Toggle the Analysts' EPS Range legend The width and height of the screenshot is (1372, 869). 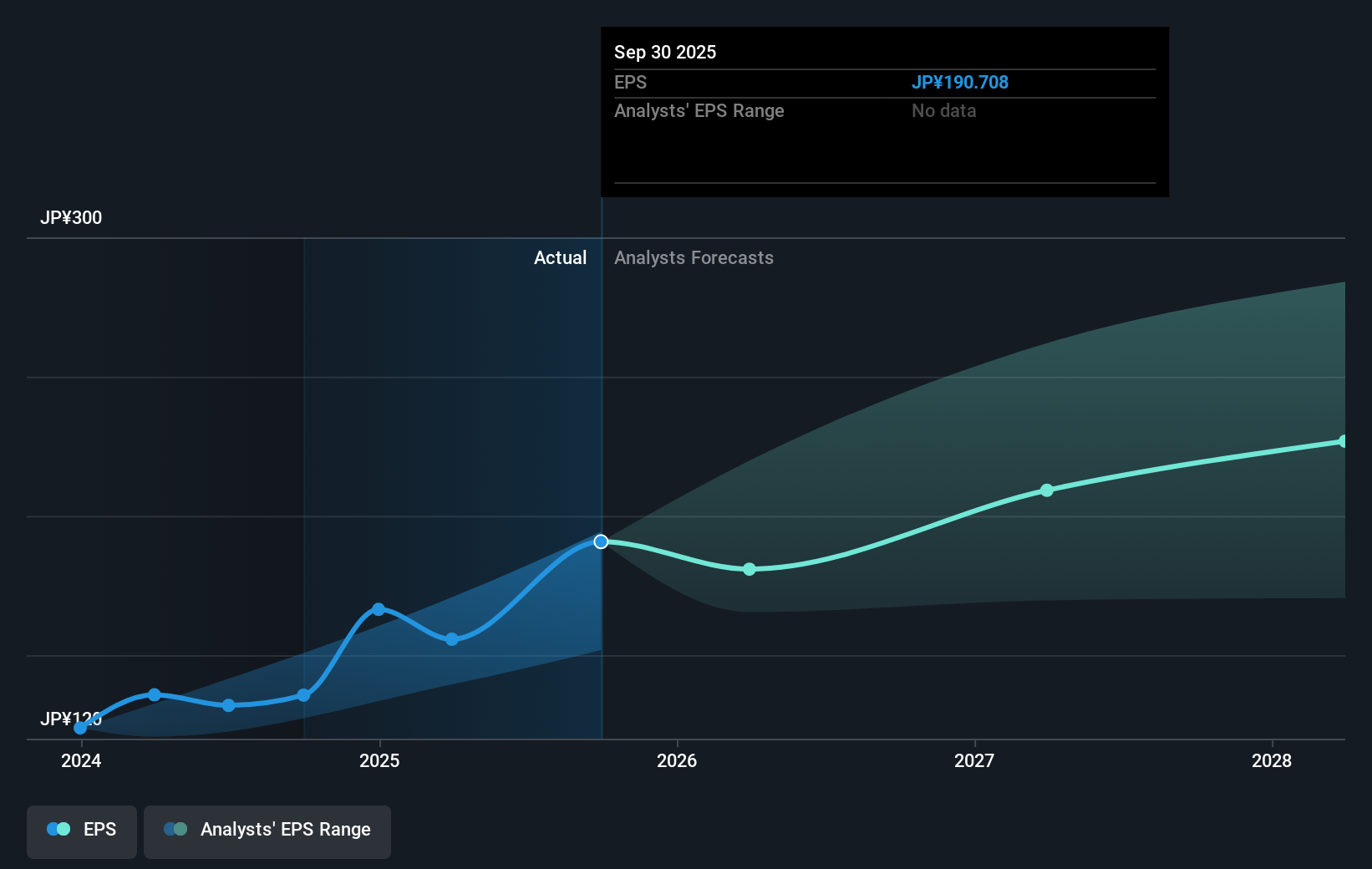pos(267,831)
